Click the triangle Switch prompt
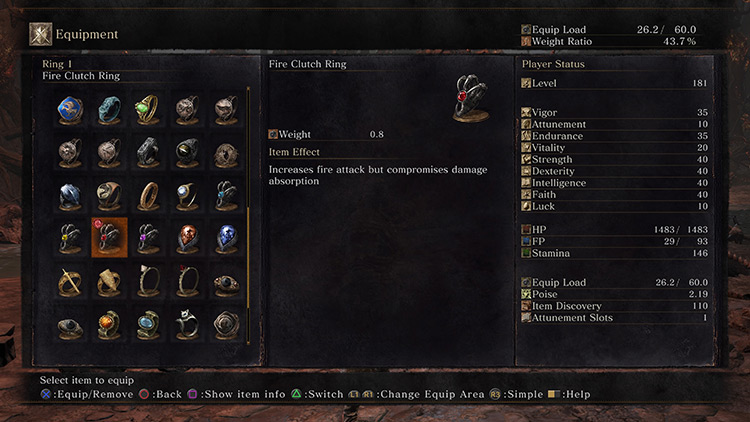Screen dimensions: 750x422 click(317, 394)
